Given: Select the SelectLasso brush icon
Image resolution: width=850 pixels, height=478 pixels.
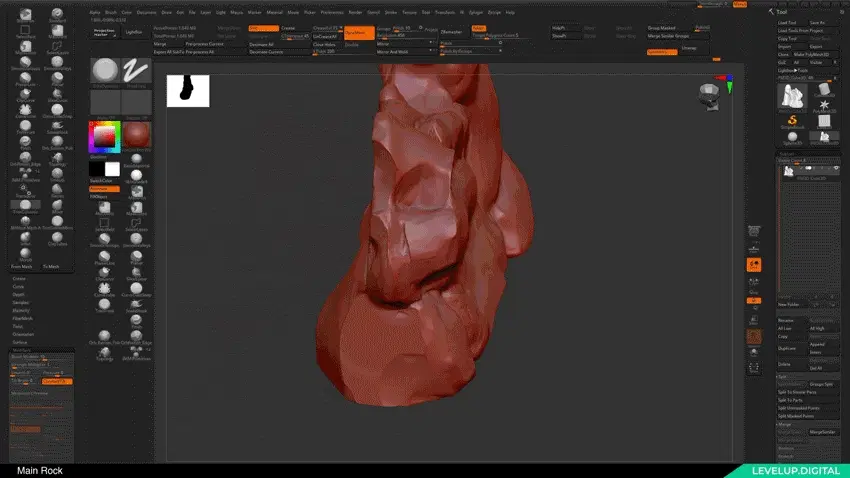Looking at the screenshot, I should click(57, 47).
